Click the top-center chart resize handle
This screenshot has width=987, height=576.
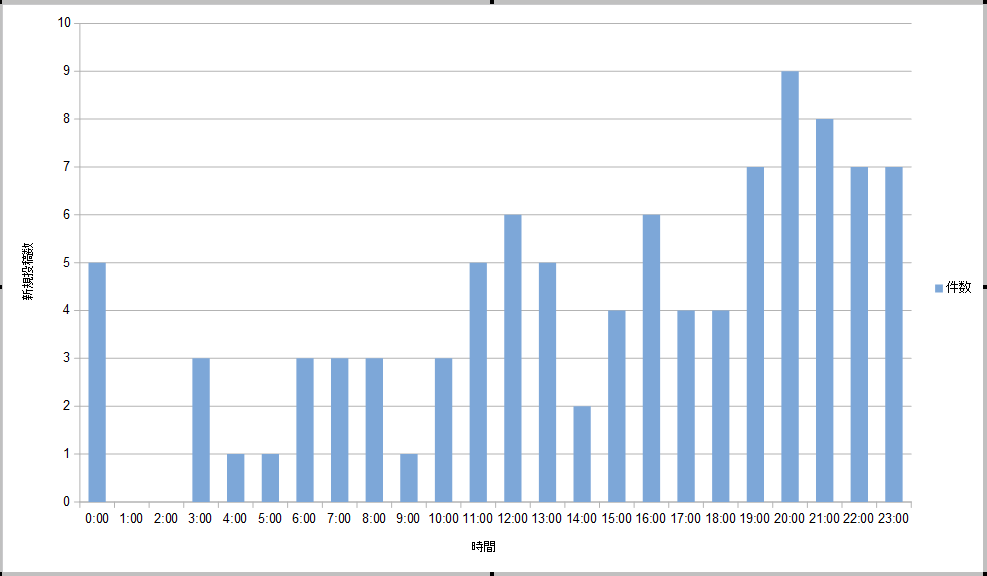[493, 2]
